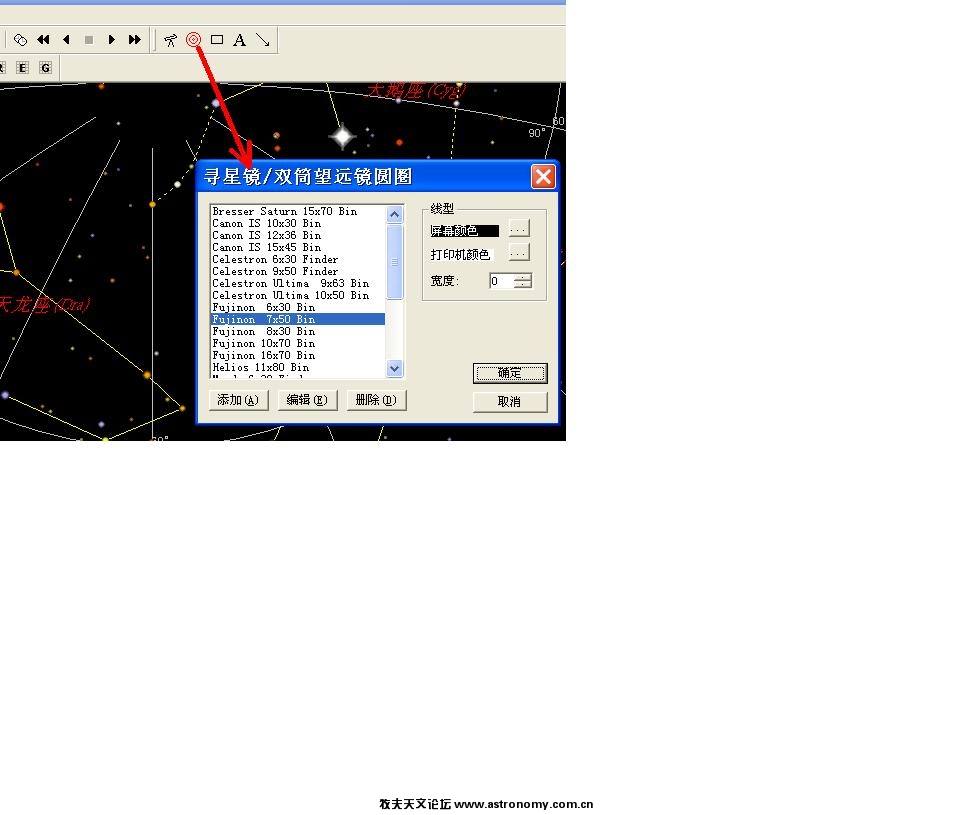Click the 添加(A) add button
This screenshot has height=815, width=970.
[x=239, y=400]
